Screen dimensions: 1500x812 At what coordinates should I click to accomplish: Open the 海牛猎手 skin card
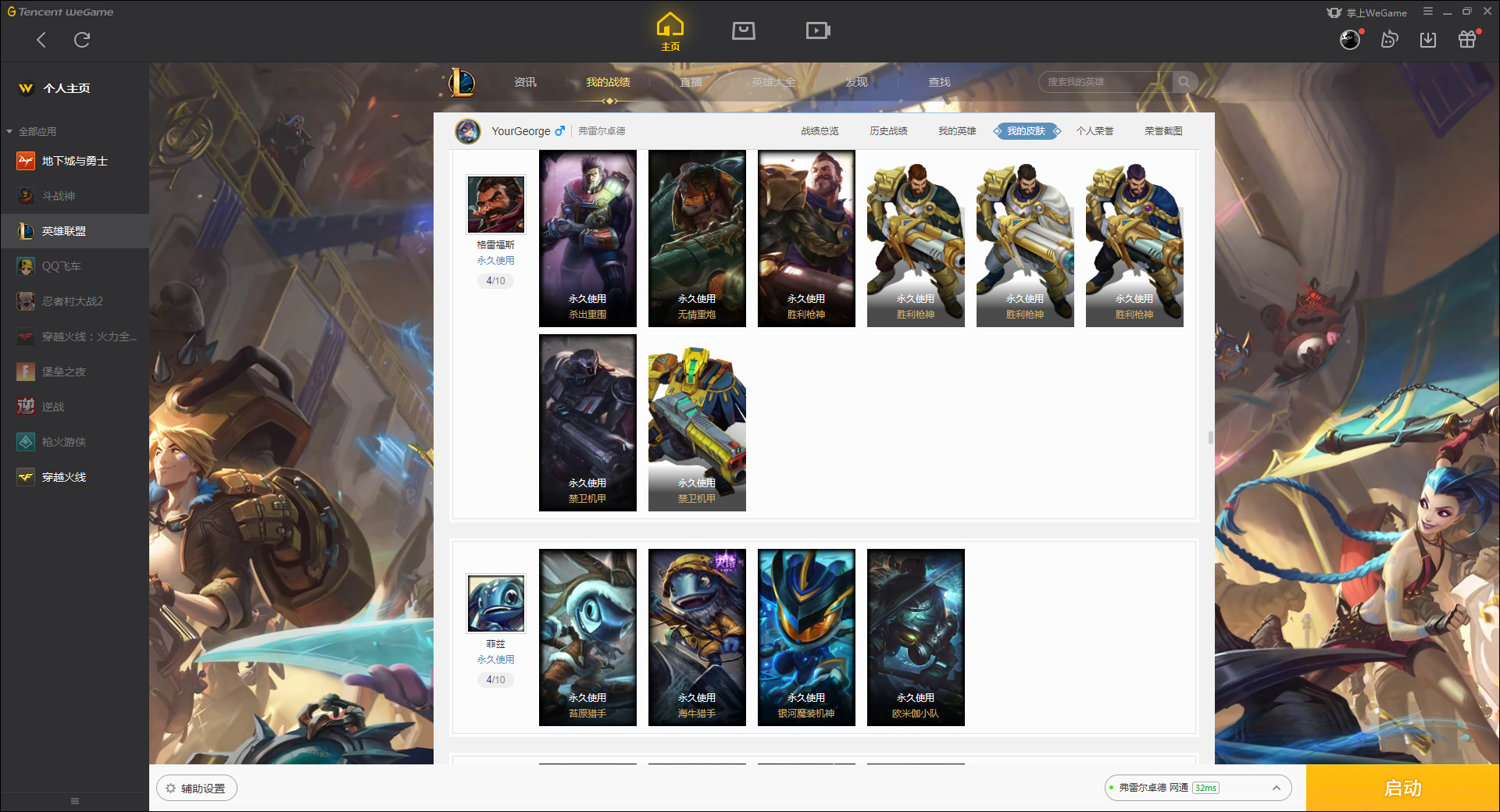(697, 637)
